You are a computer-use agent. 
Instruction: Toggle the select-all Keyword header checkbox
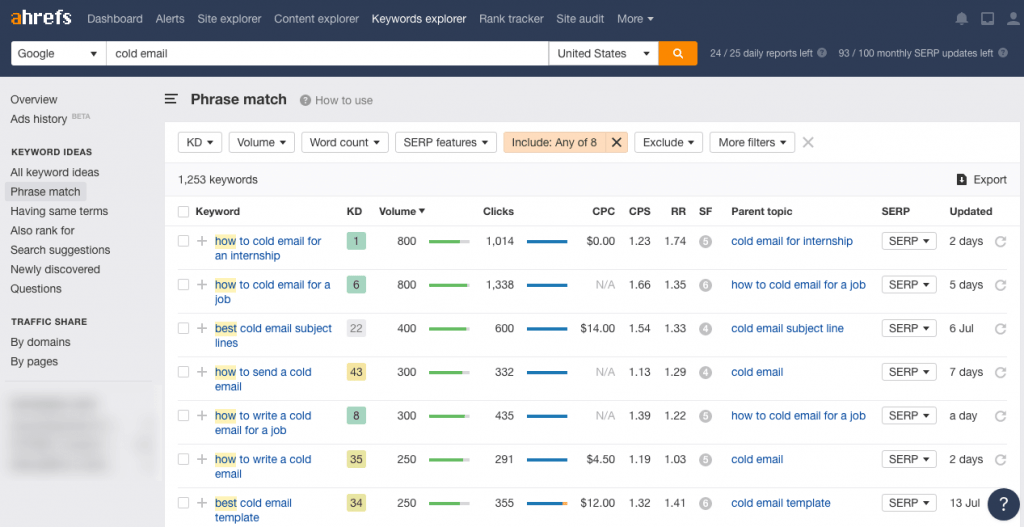coord(183,211)
